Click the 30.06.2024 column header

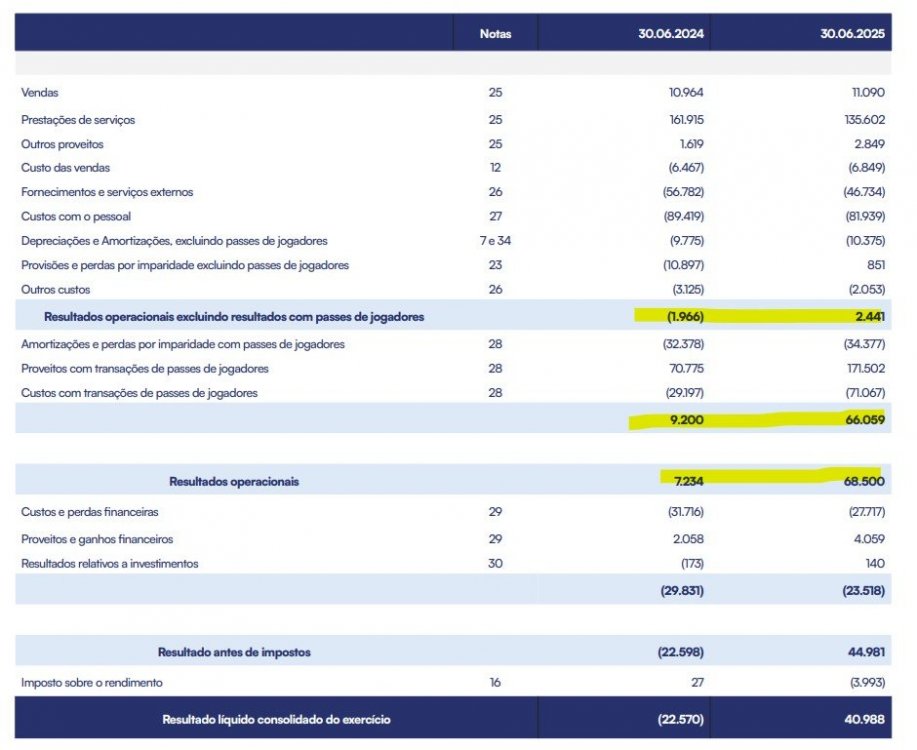671,34
